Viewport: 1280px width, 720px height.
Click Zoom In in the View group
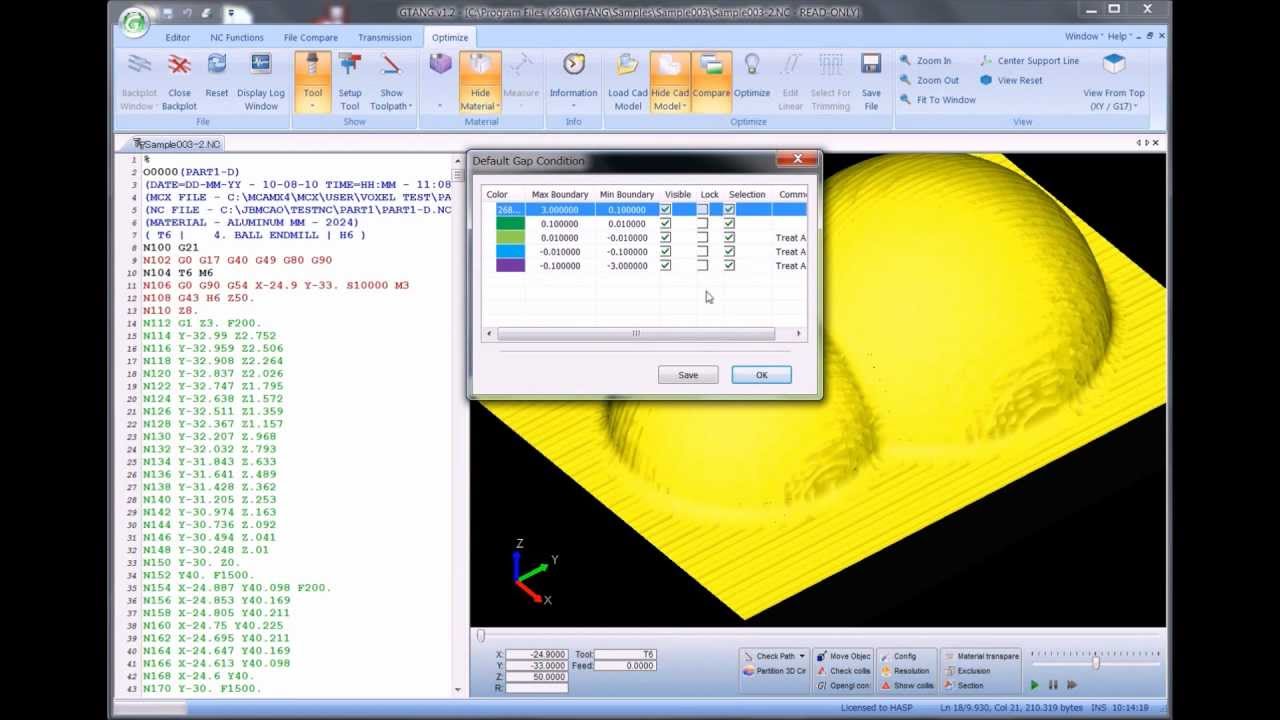pyautogui.click(x=925, y=61)
